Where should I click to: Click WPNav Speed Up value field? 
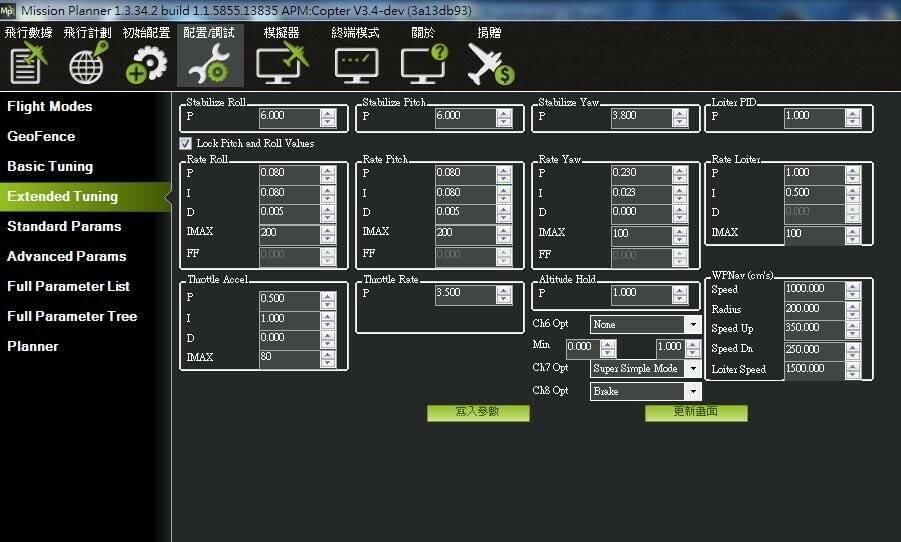coord(814,329)
